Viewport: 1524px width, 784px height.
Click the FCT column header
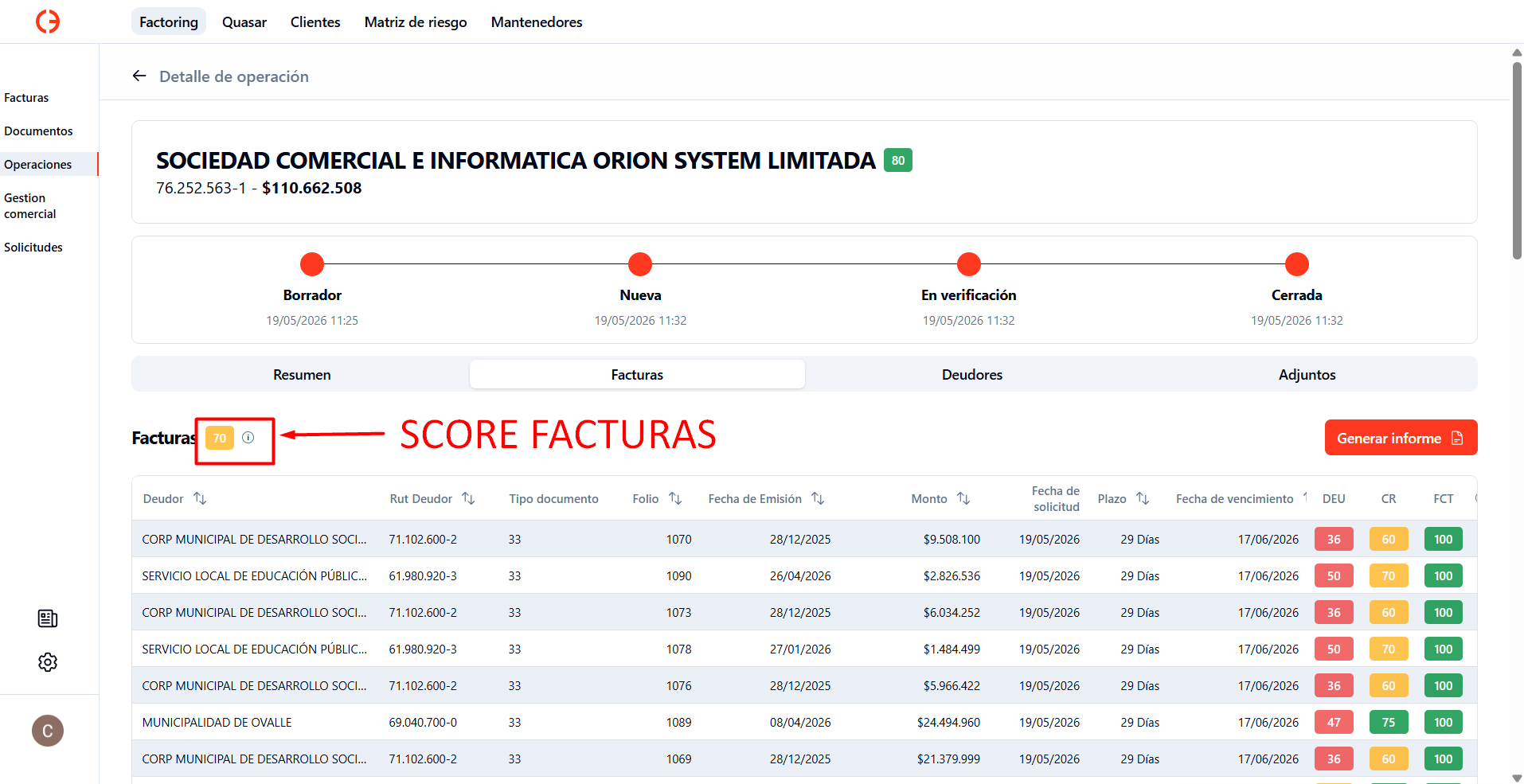pos(1444,498)
